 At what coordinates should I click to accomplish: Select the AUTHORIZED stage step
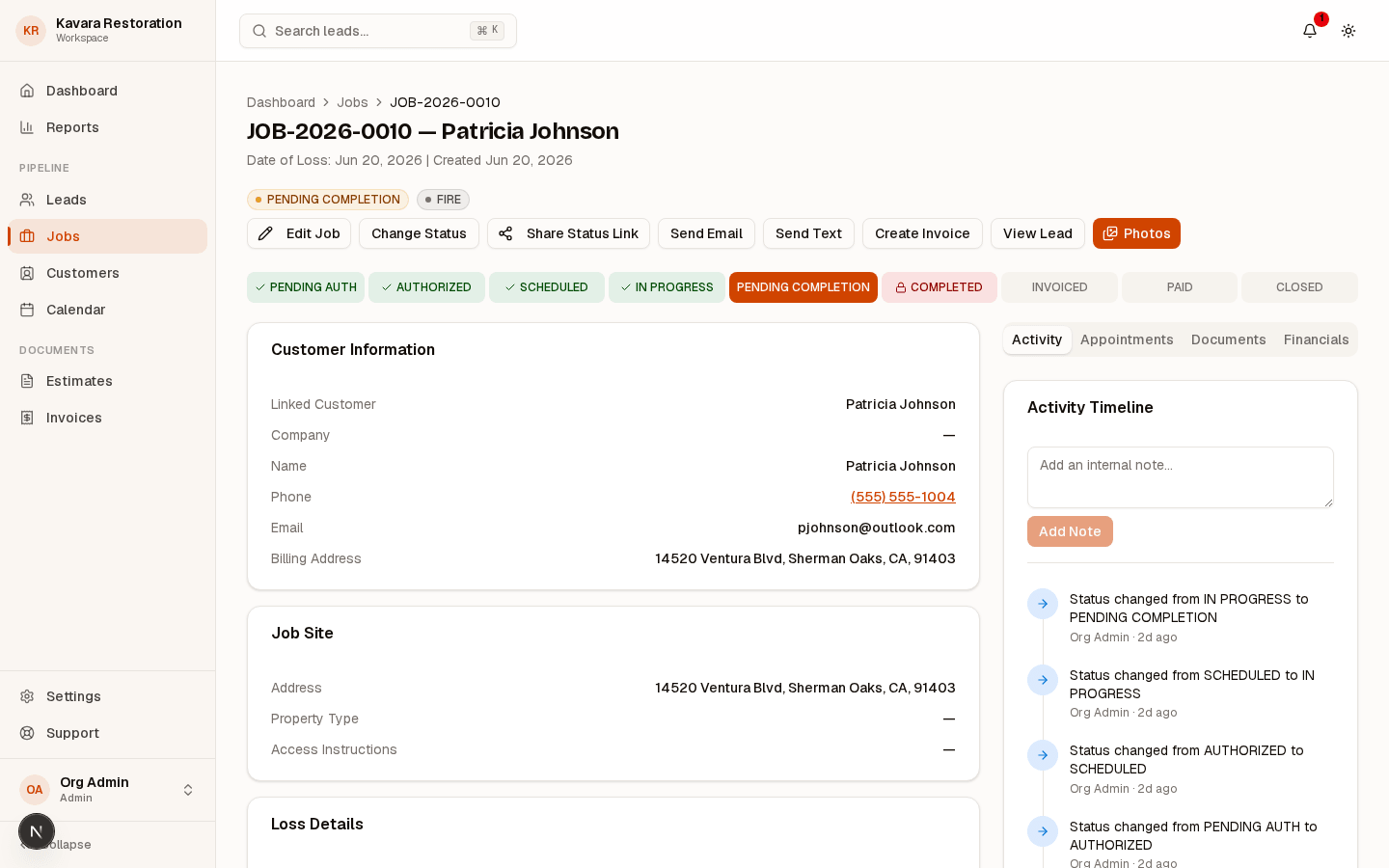pyautogui.click(x=426, y=287)
